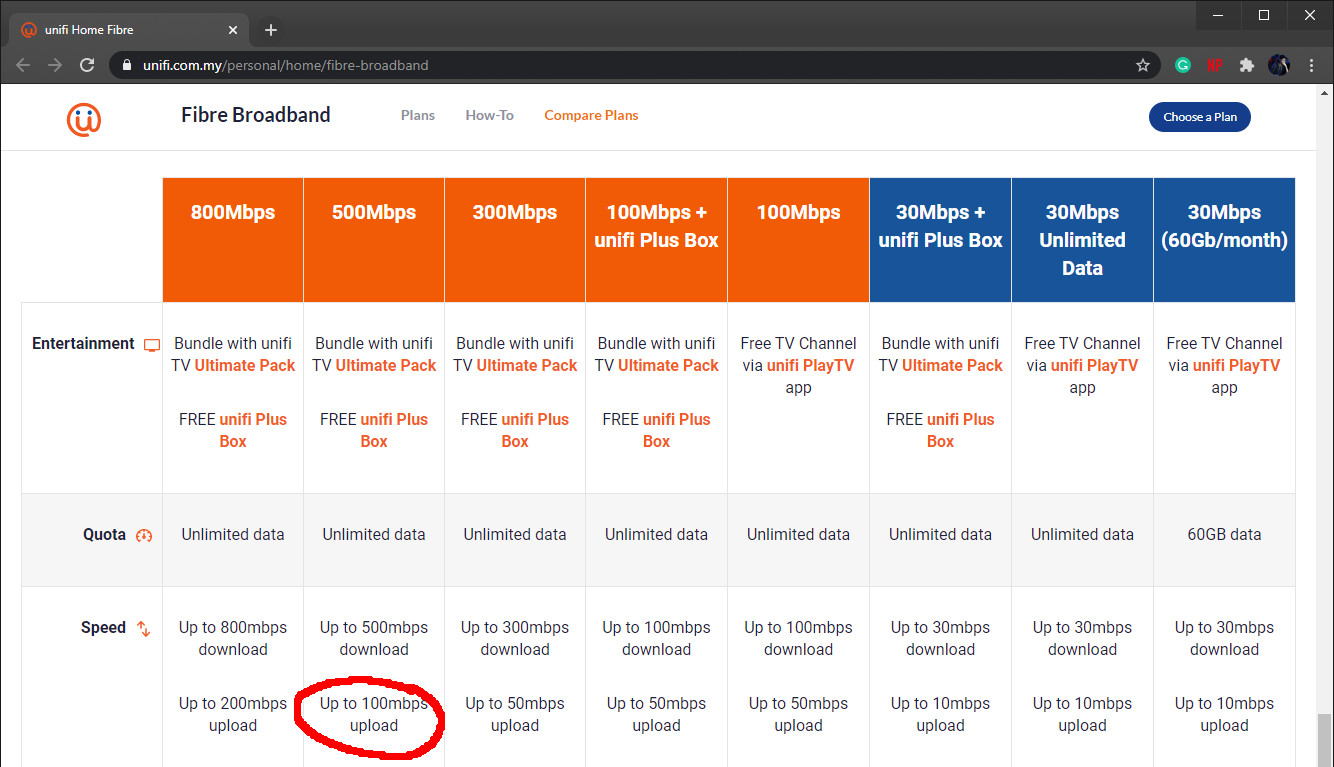View site info via padlock icon
This screenshot has width=1334, height=767.
tap(126, 65)
